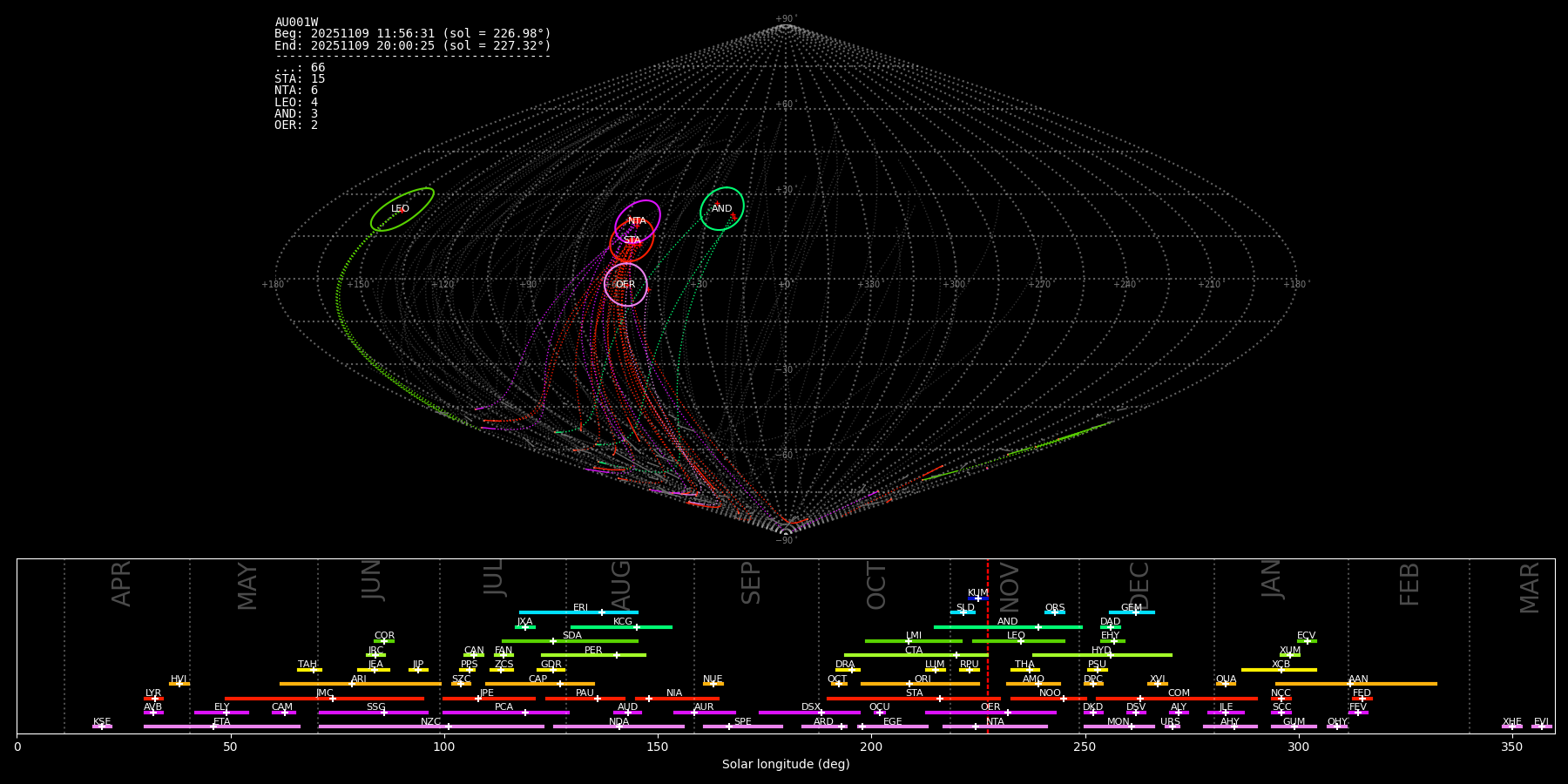Click the AU001W station title text
1568x784 pixels.
click(296, 23)
